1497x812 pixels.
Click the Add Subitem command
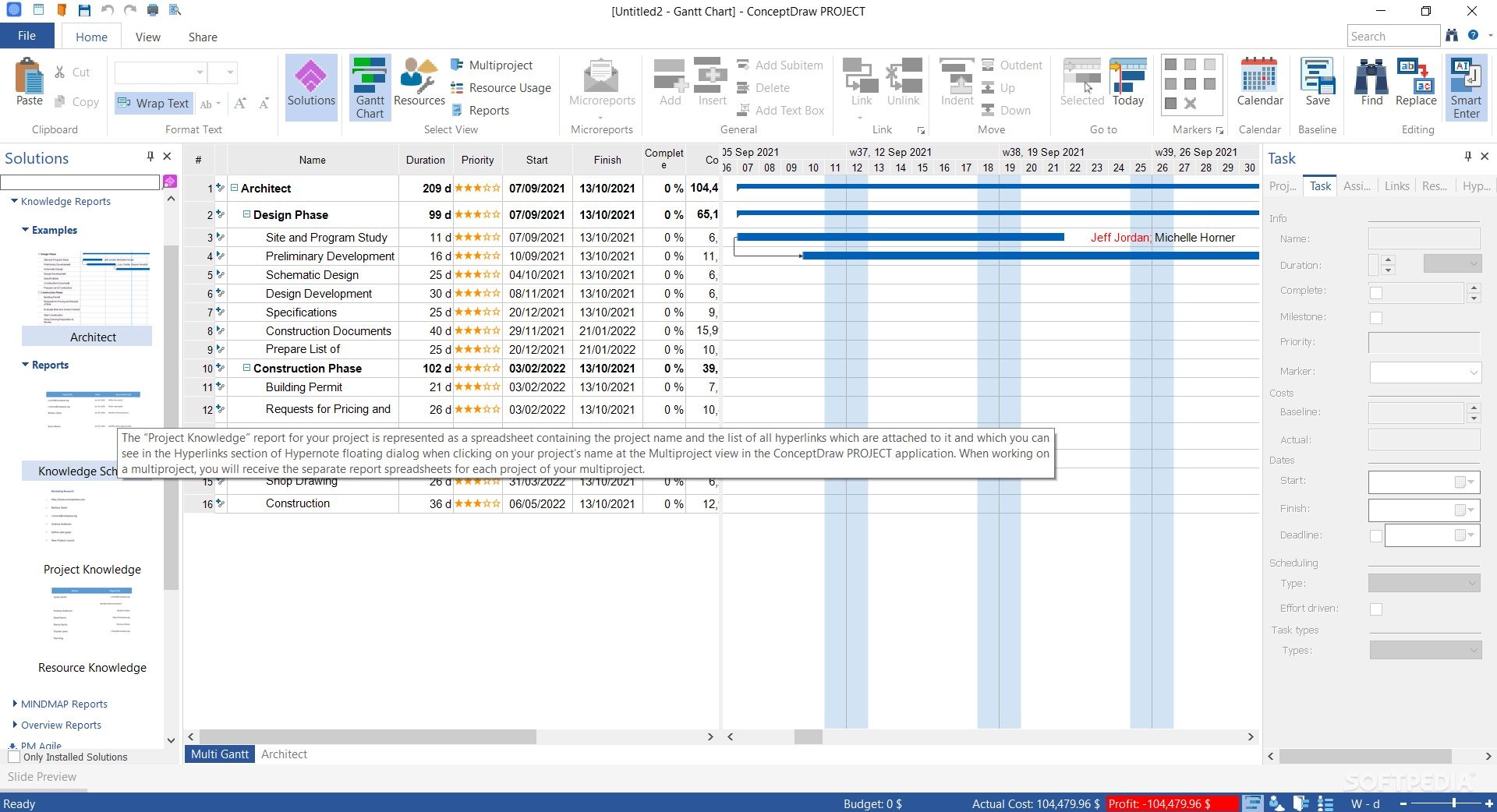pyautogui.click(x=780, y=65)
